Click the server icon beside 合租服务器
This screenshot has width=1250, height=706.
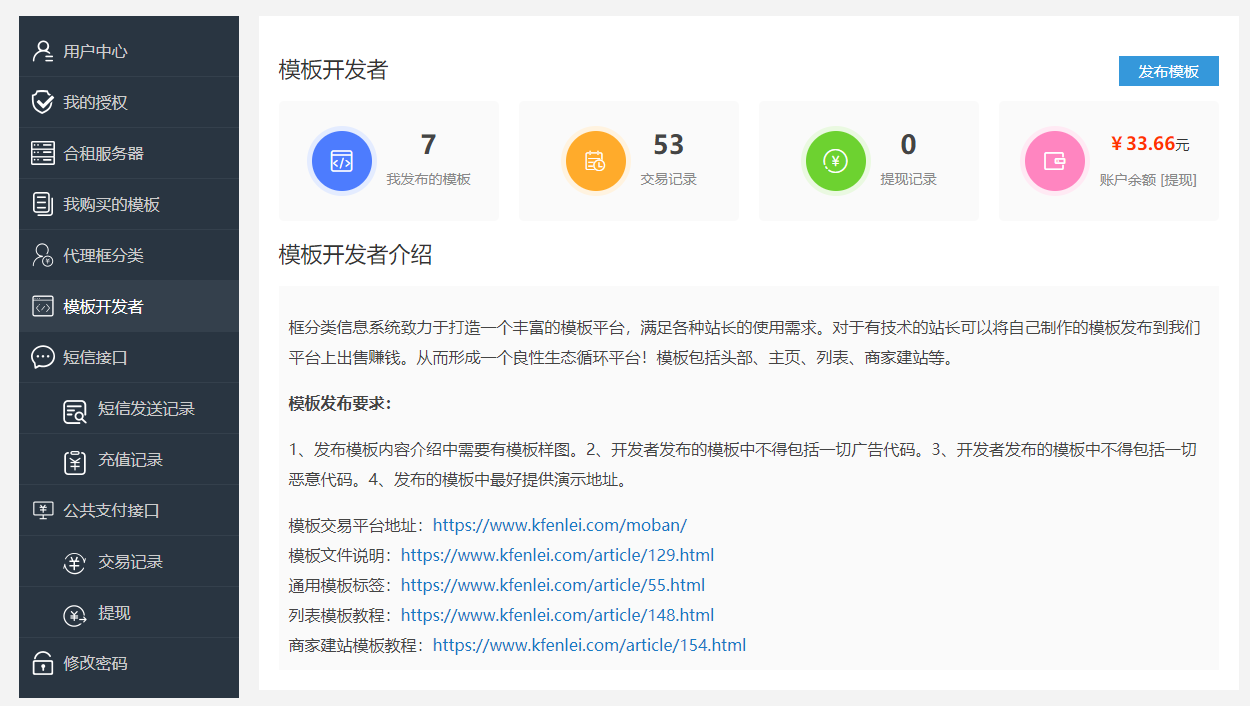pyautogui.click(x=42, y=153)
